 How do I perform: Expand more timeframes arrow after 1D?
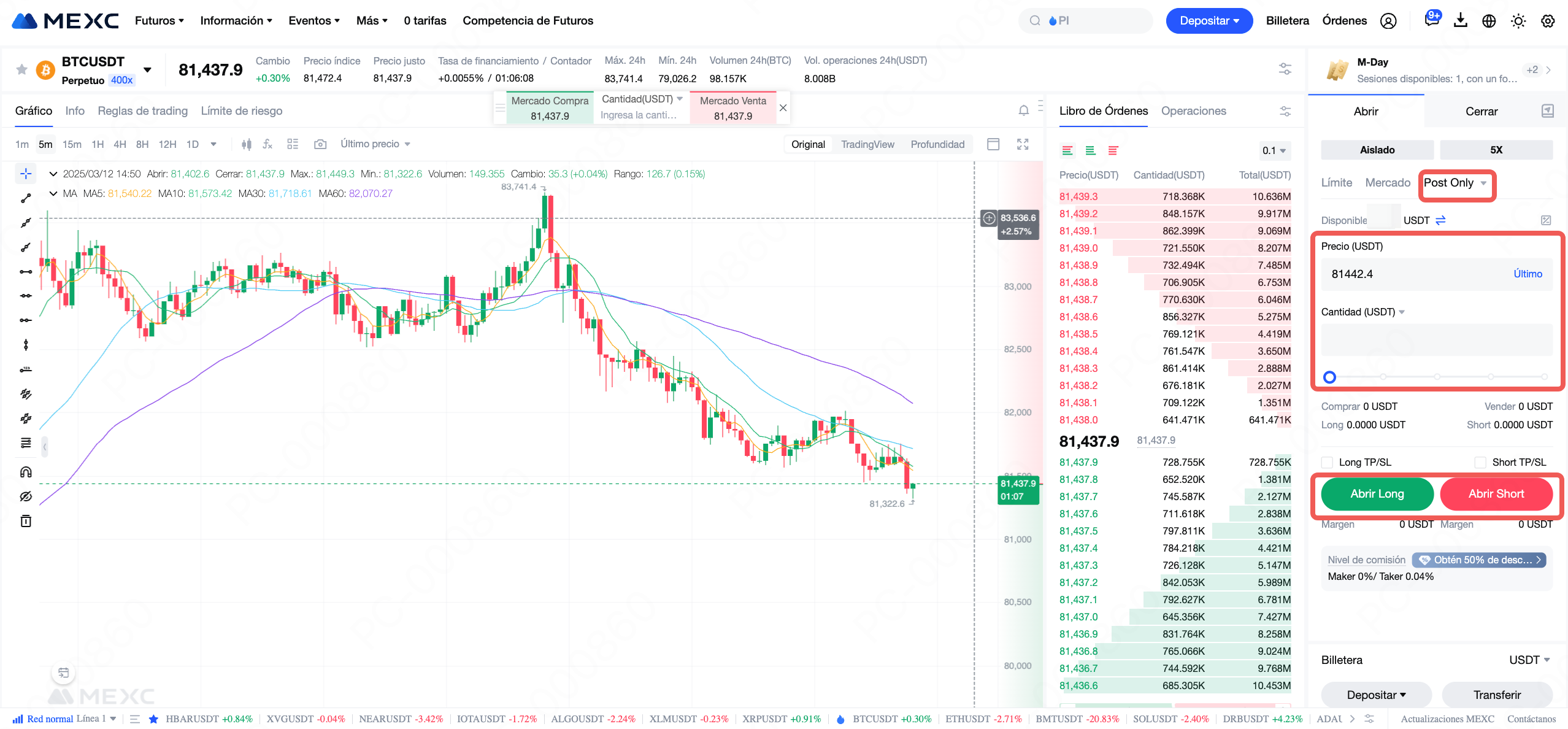[213, 144]
